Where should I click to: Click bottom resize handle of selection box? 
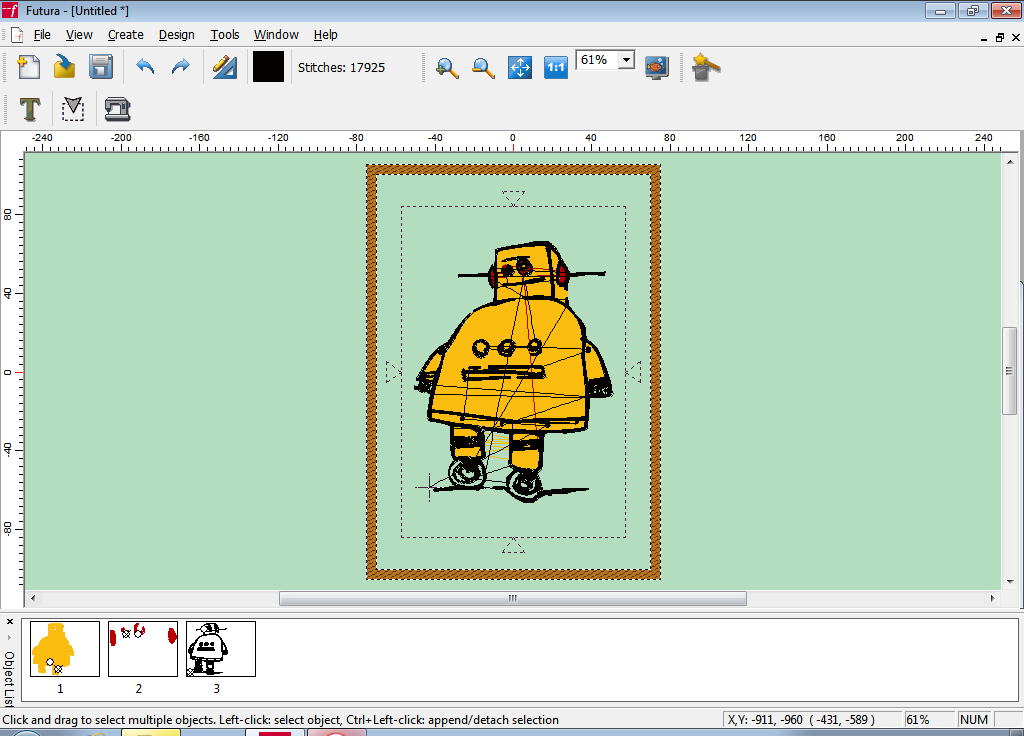(513, 546)
